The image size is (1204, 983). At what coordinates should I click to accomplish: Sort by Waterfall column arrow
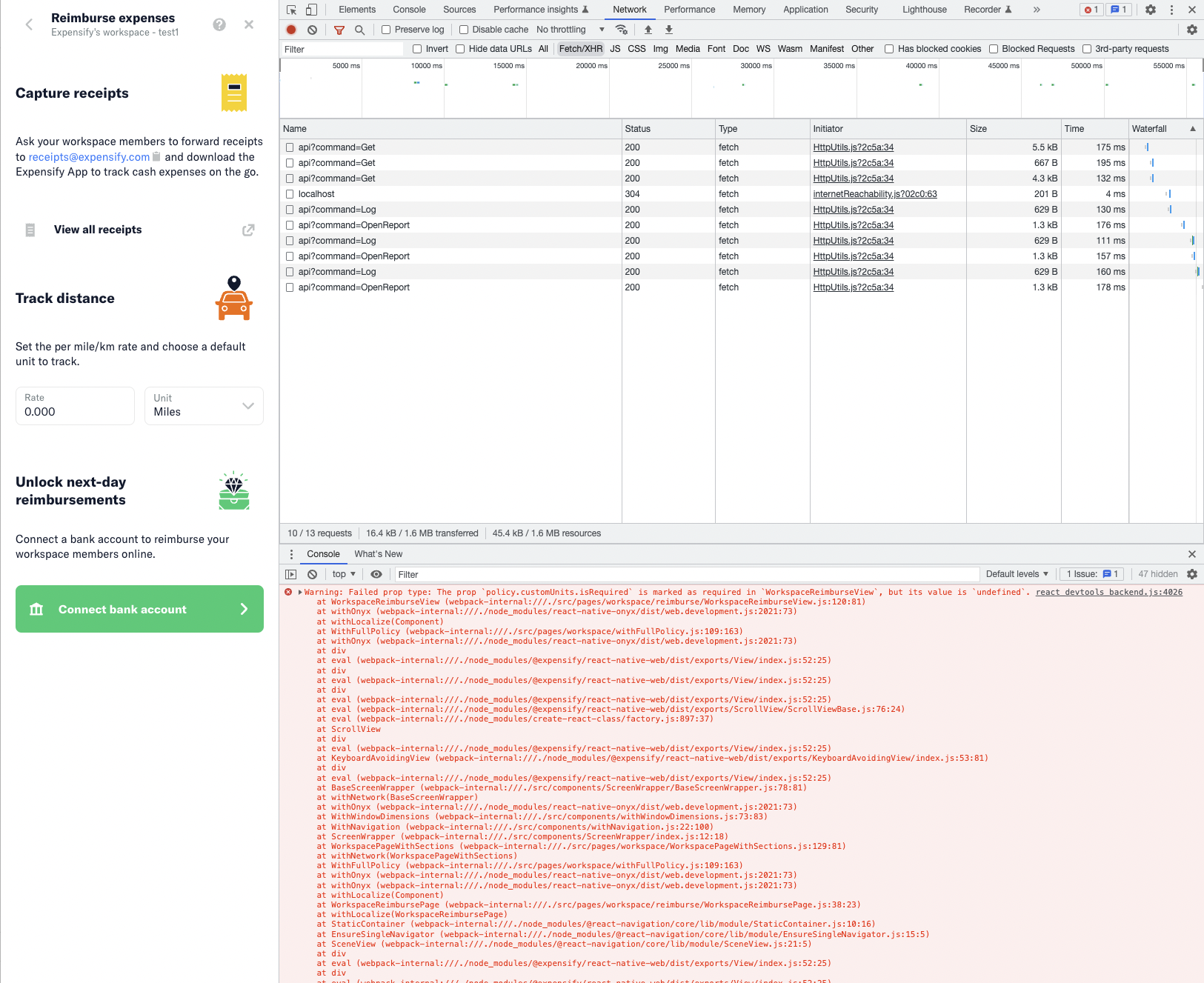pos(1193,129)
